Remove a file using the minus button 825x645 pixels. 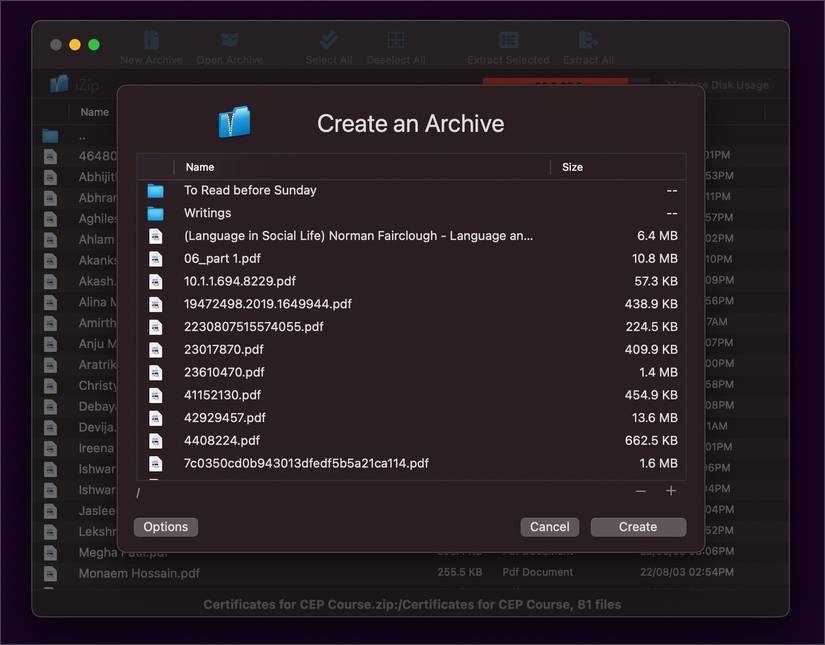pyautogui.click(x=640, y=491)
